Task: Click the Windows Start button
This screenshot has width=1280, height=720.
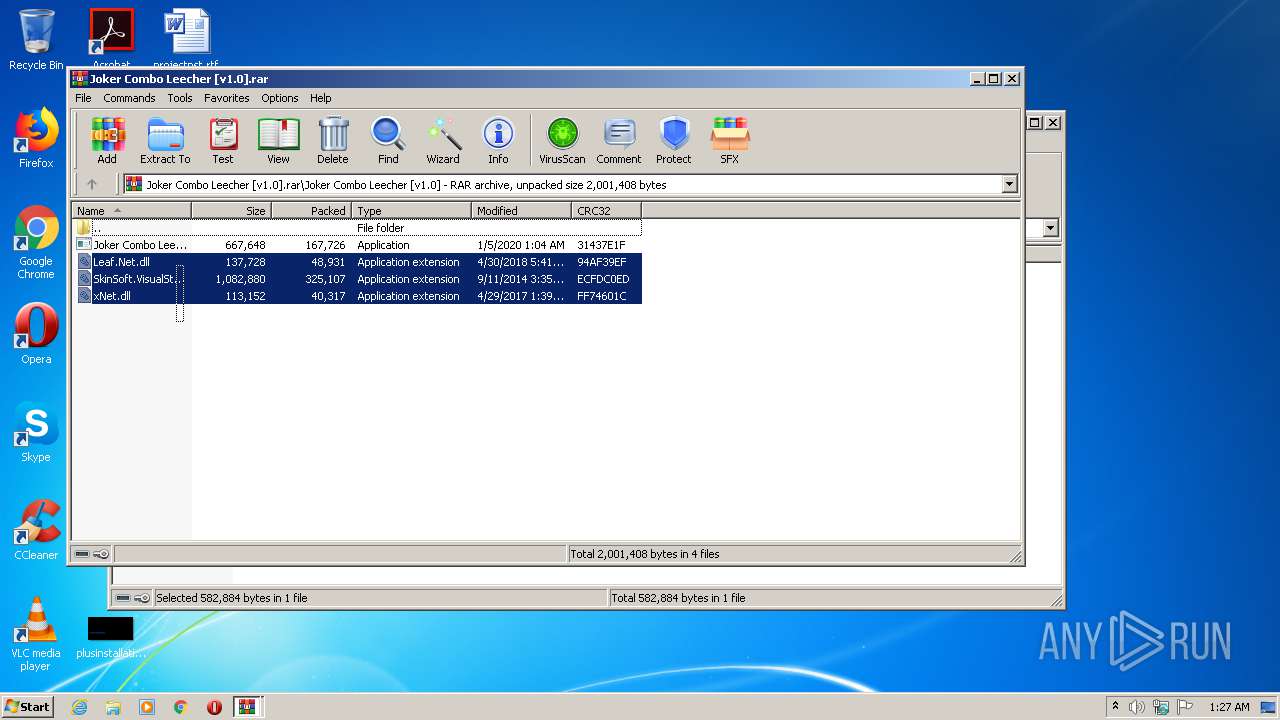Action: coord(28,706)
